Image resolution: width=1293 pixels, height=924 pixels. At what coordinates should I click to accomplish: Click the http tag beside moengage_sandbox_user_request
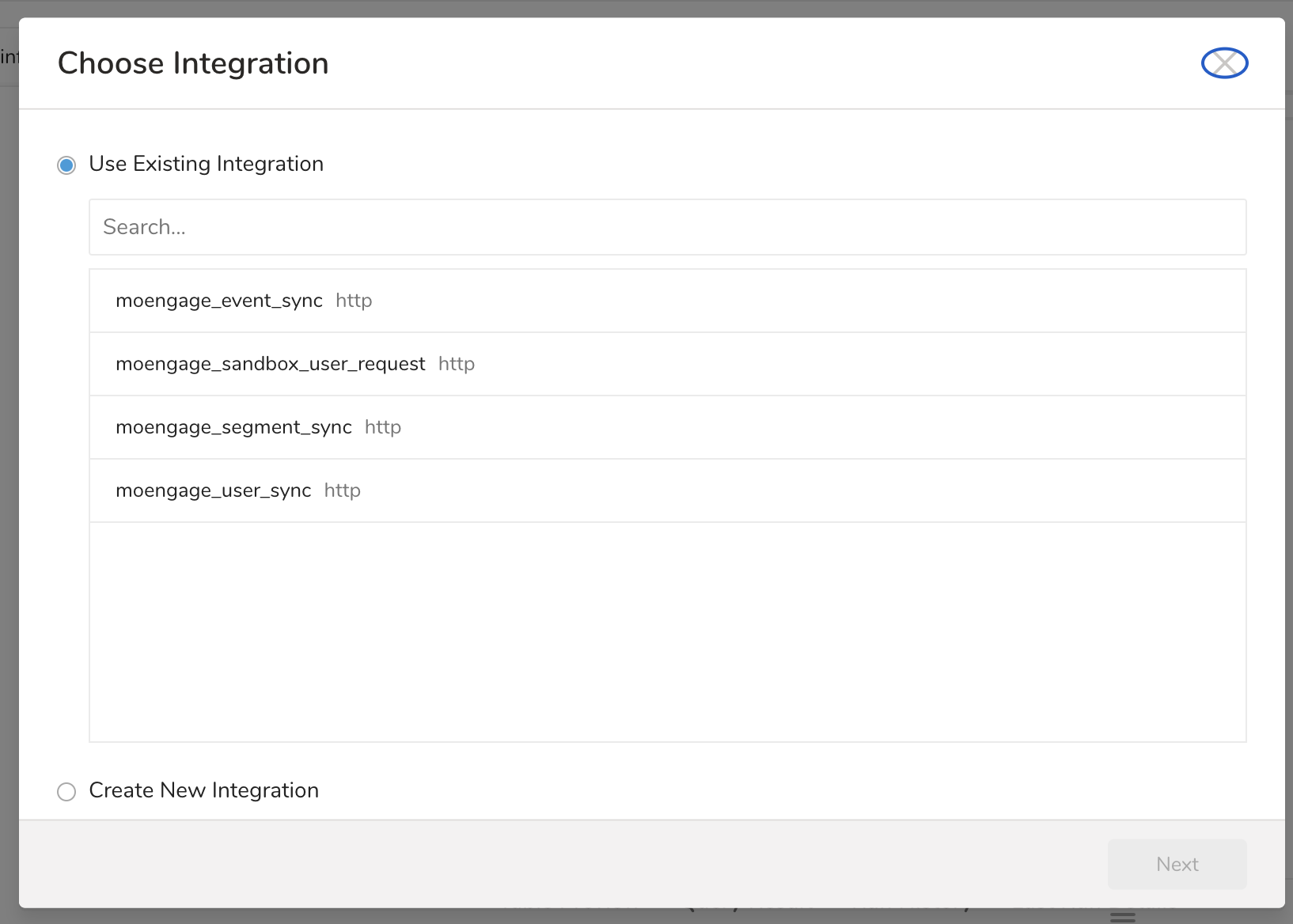[457, 364]
